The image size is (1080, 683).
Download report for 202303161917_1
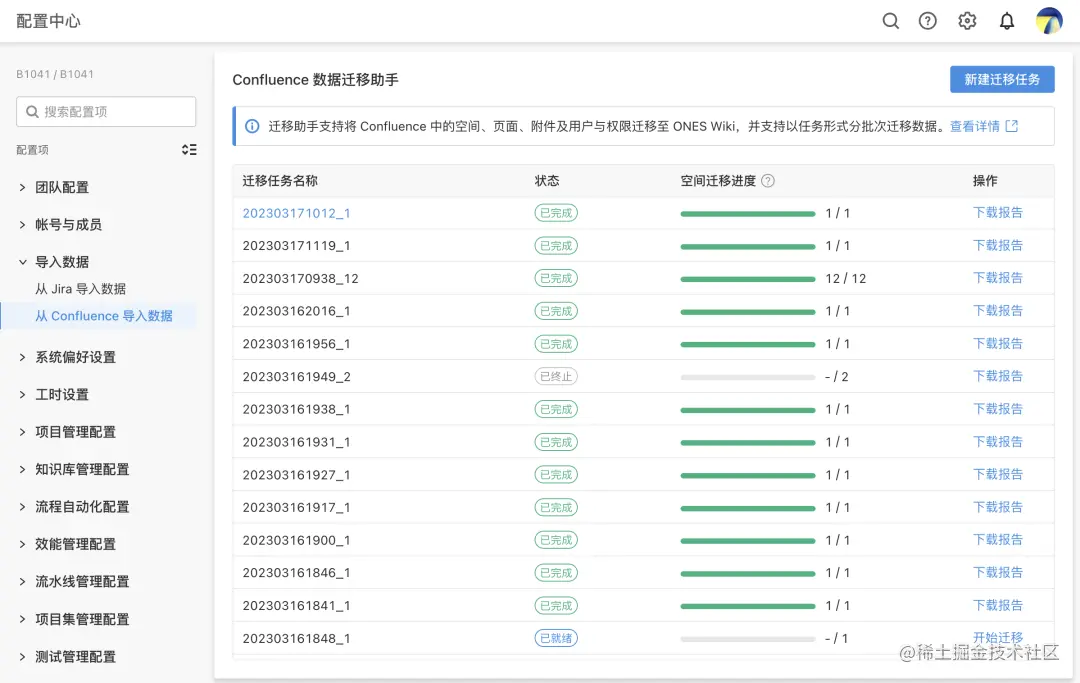click(997, 507)
